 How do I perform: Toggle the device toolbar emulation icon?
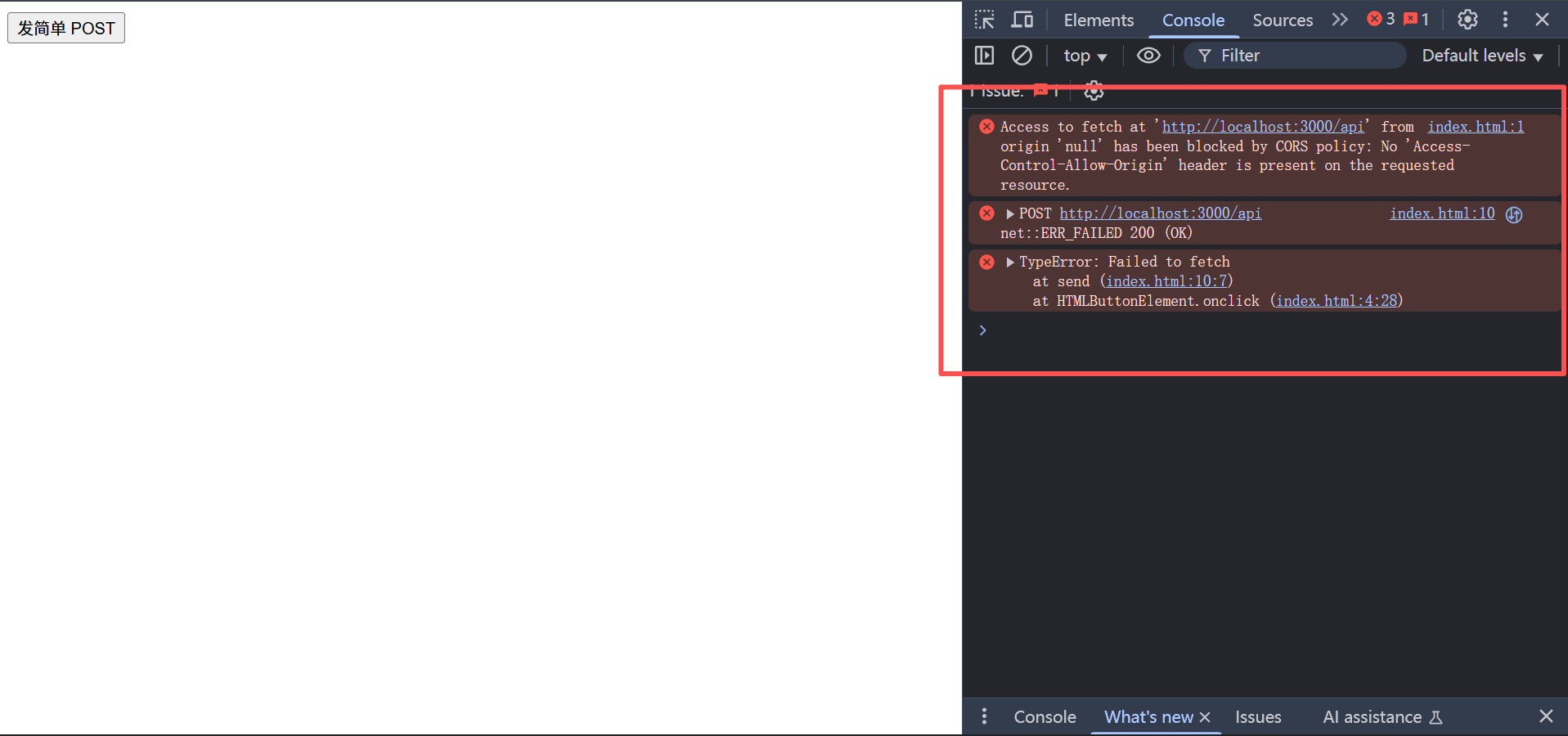pyautogui.click(x=1022, y=20)
